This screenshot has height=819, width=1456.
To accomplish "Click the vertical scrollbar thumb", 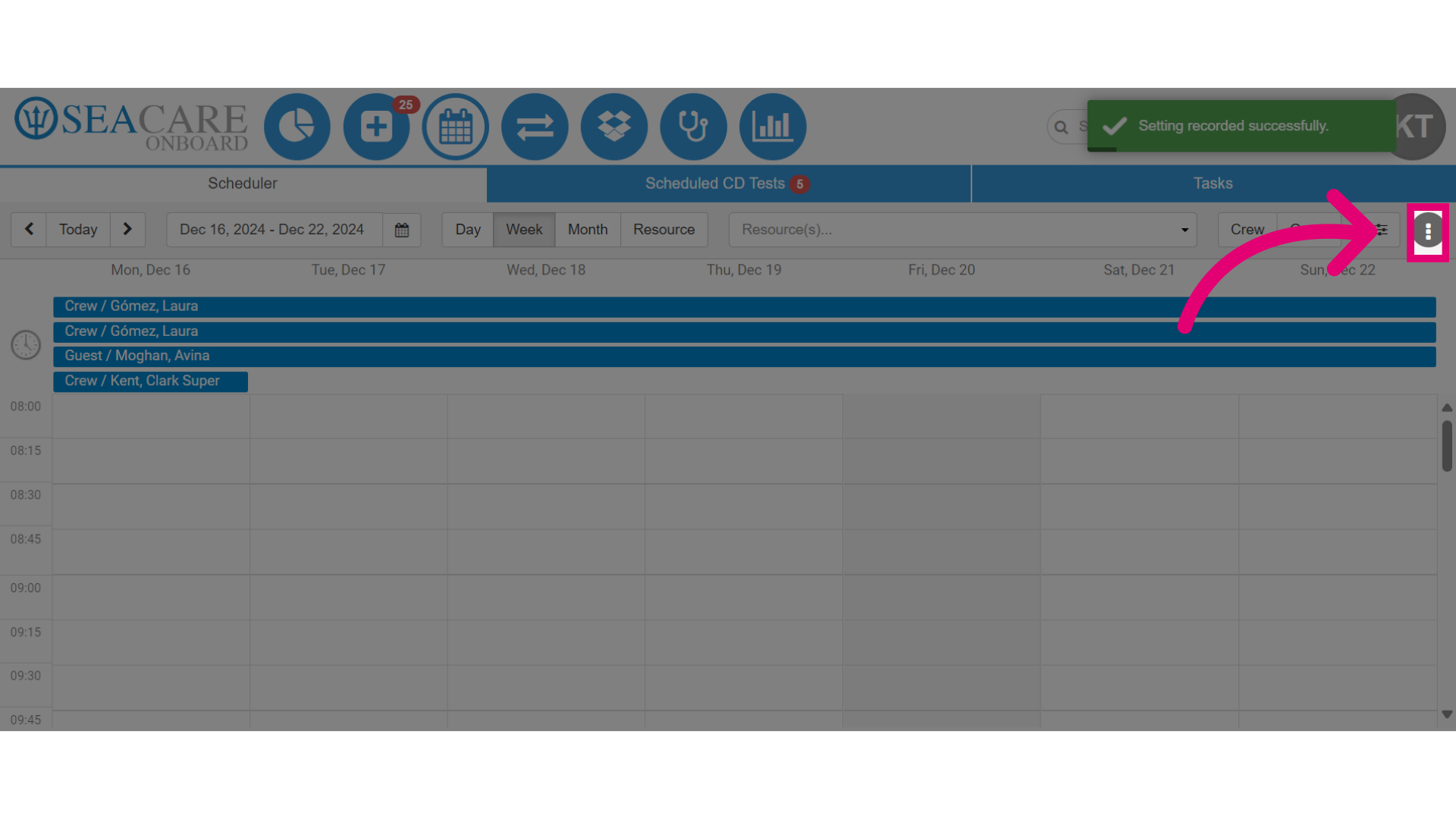I will pos(1447,446).
